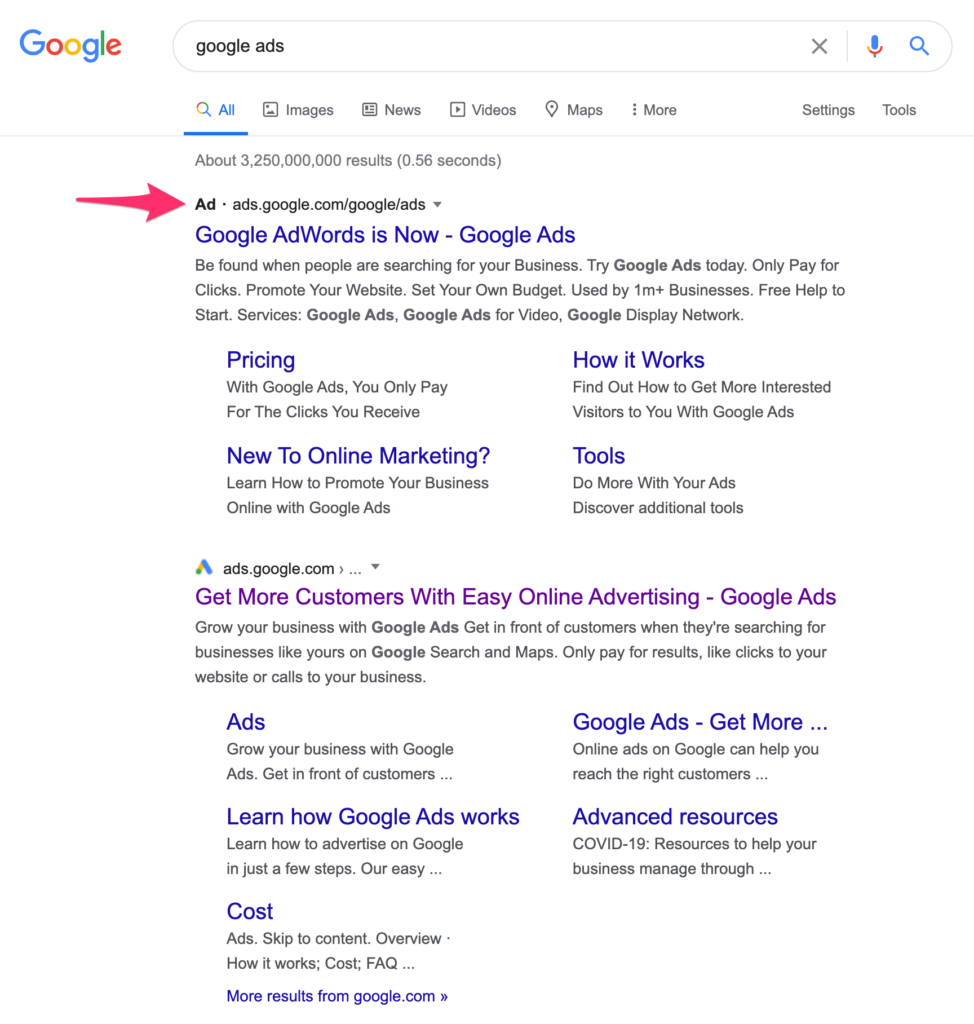Click 'Learn how Google Ads works' link

click(x=373, y=817)
